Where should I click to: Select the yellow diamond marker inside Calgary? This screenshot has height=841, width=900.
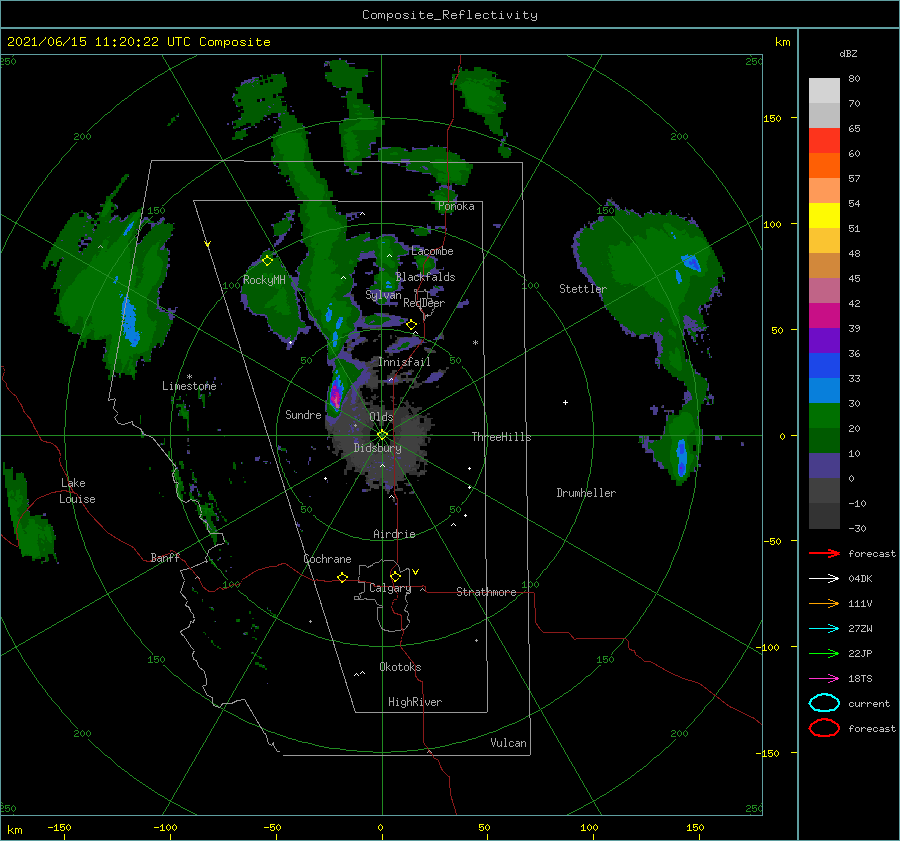pos(395,576)
